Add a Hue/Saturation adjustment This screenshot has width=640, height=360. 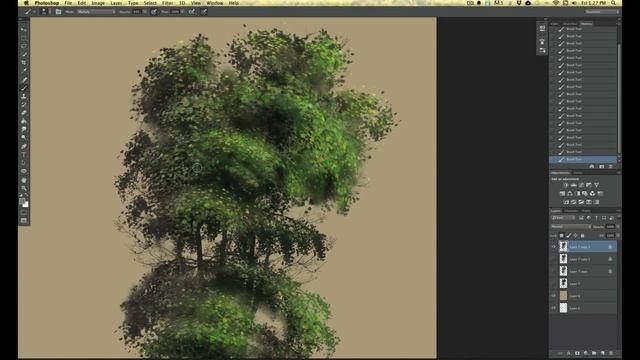(x=562, y=193)
